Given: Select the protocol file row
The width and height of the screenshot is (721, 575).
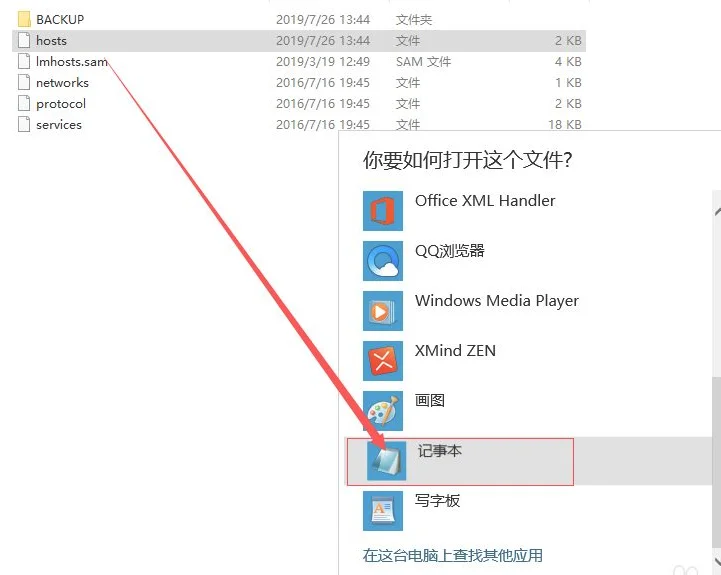Looking at the screenshot, I should tap(61, 104).
